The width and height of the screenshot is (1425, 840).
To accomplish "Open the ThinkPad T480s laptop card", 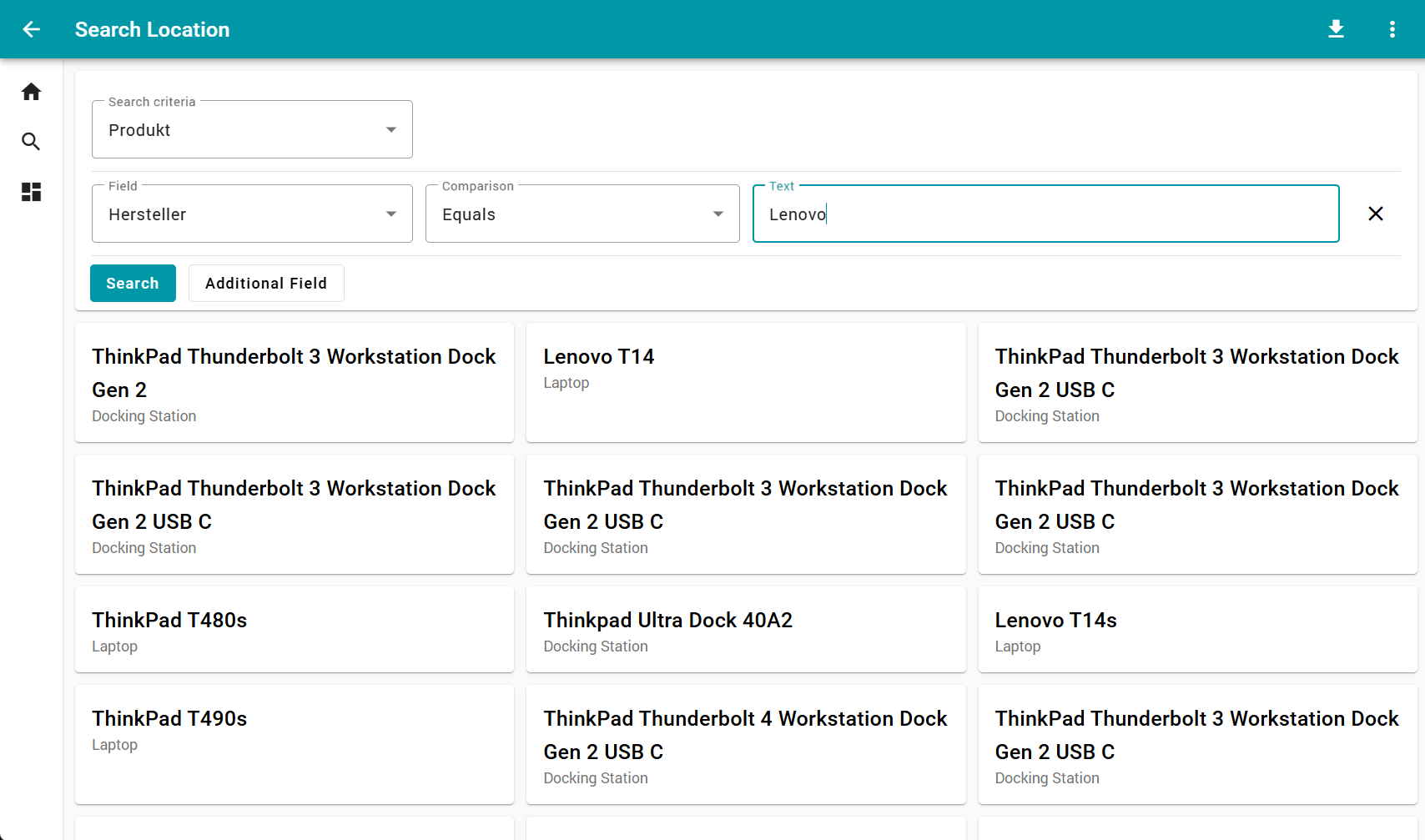I will click(x=295, y=630).
